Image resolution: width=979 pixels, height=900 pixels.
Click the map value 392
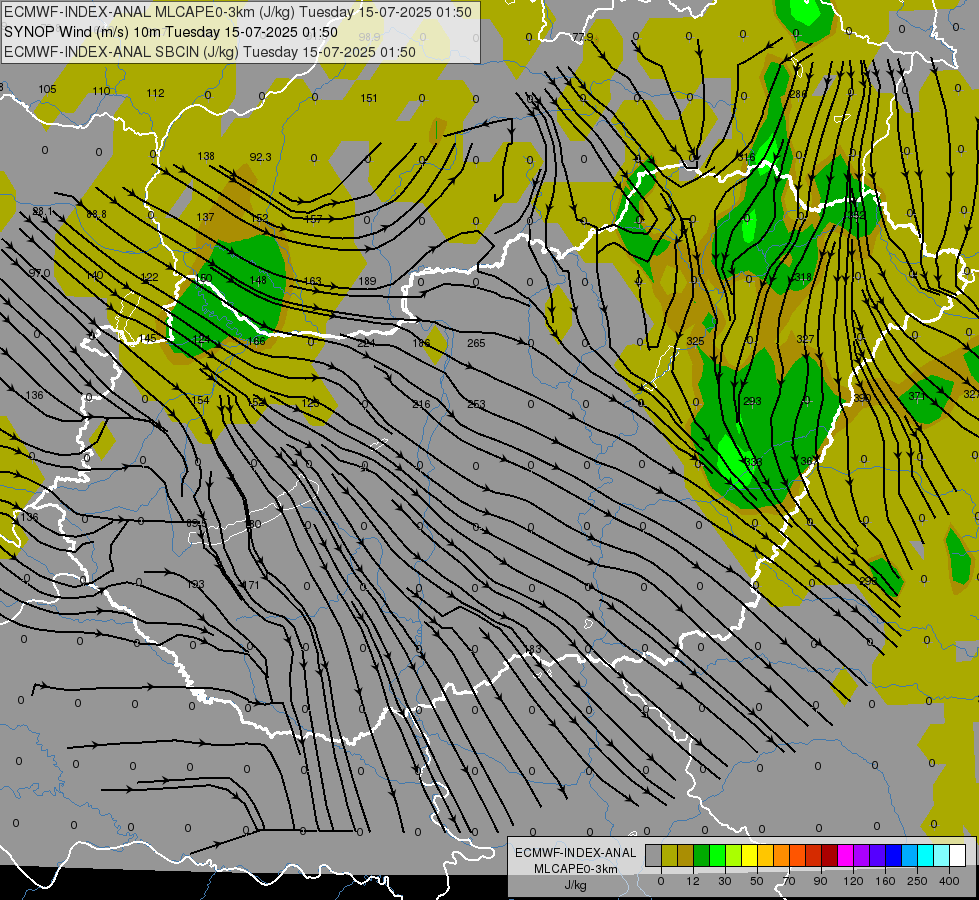click(x=857, y=215)
